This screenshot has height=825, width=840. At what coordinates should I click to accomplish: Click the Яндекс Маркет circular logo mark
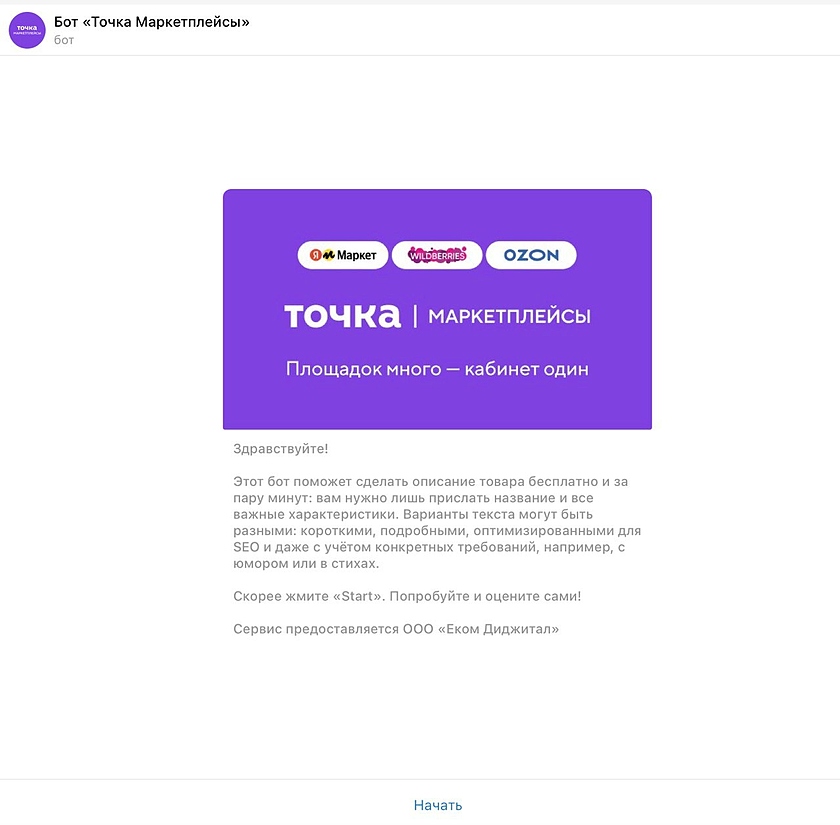(315, 255)
